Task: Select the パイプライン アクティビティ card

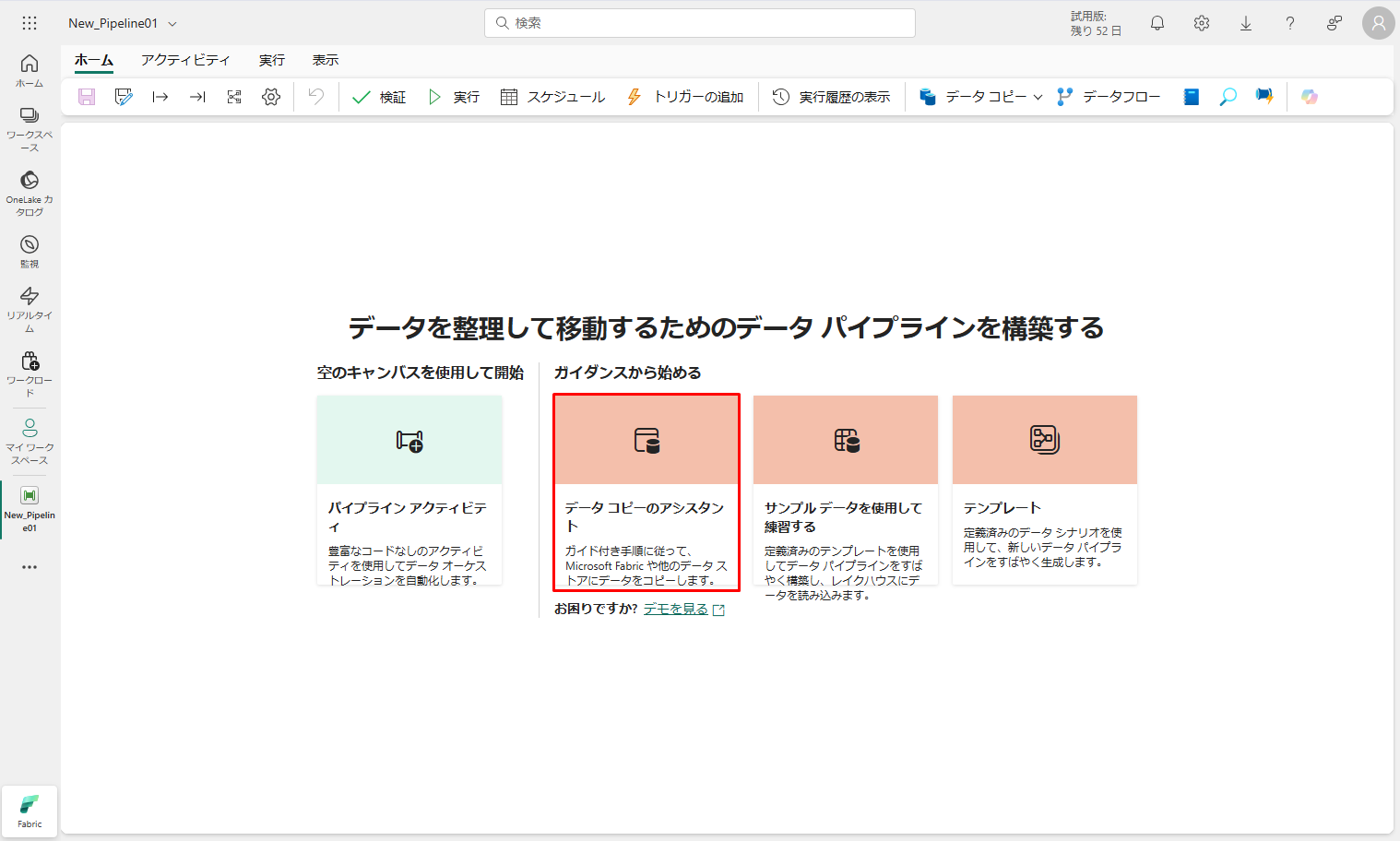Action: [409, 490]
